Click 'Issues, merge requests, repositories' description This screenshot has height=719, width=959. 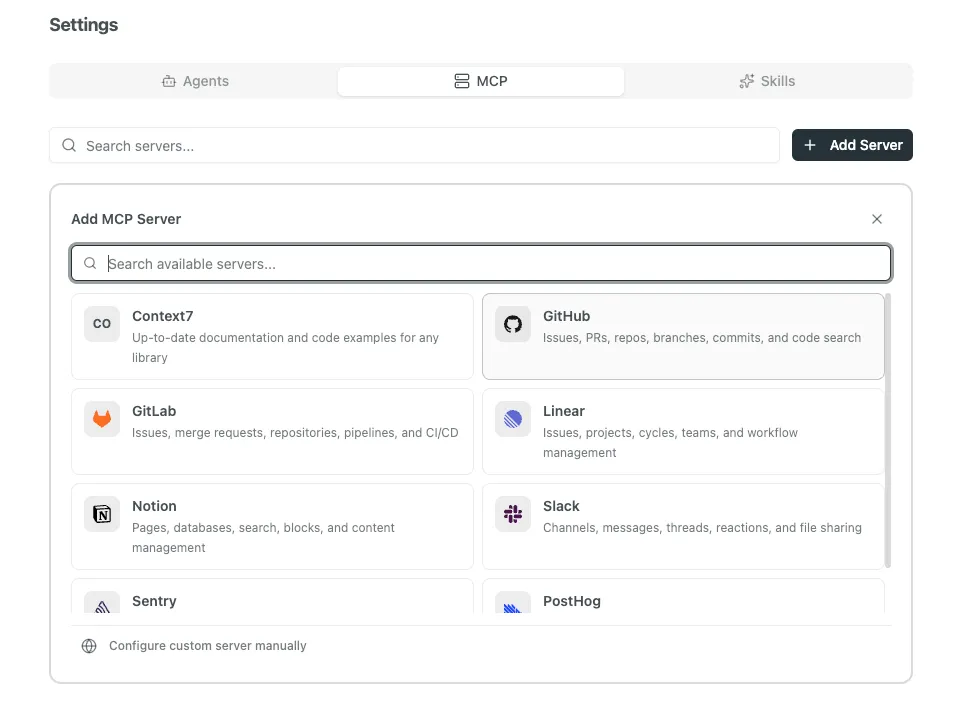295,433
